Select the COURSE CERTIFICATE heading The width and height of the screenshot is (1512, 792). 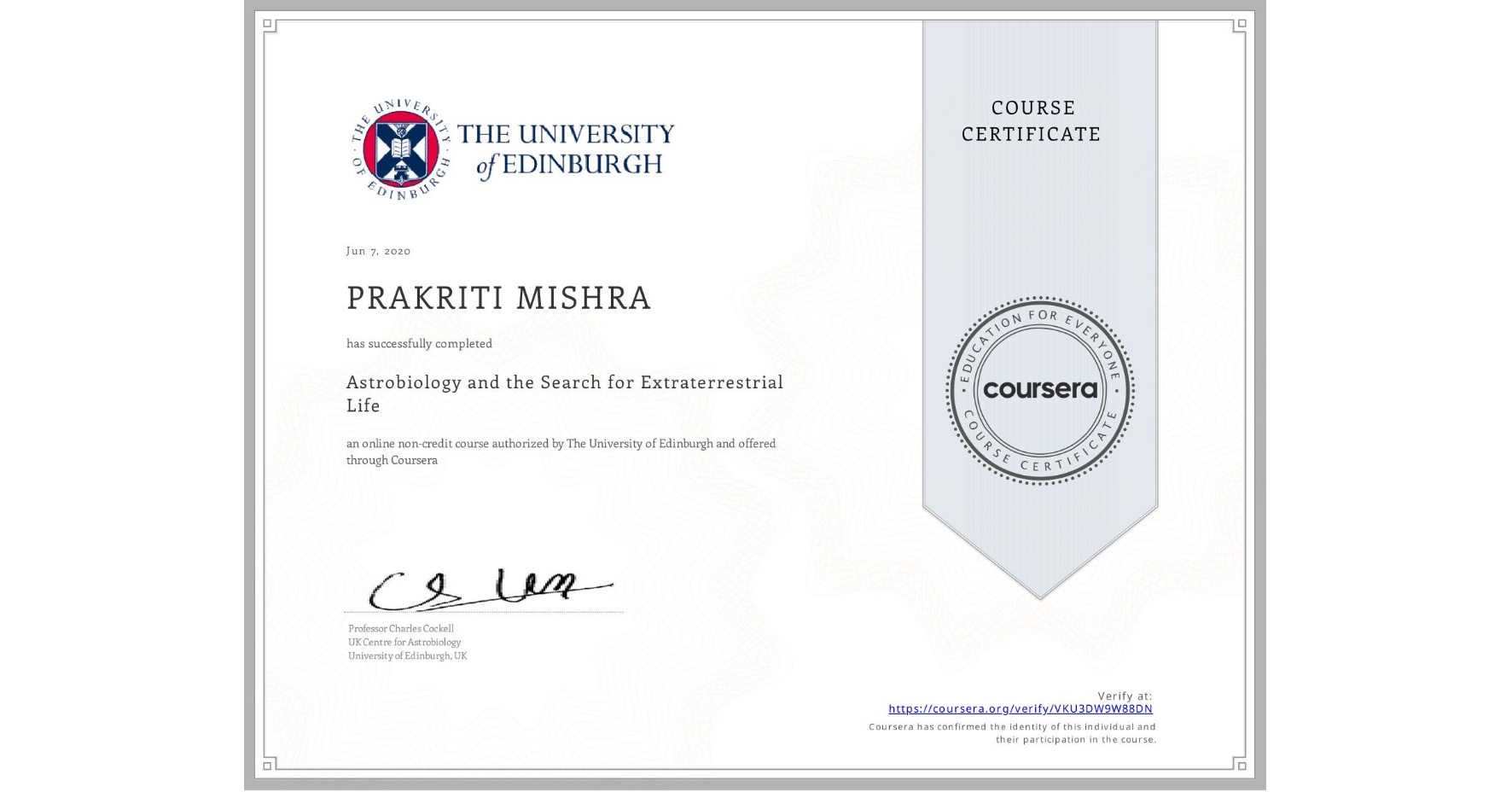click(x=1030, y=121)
